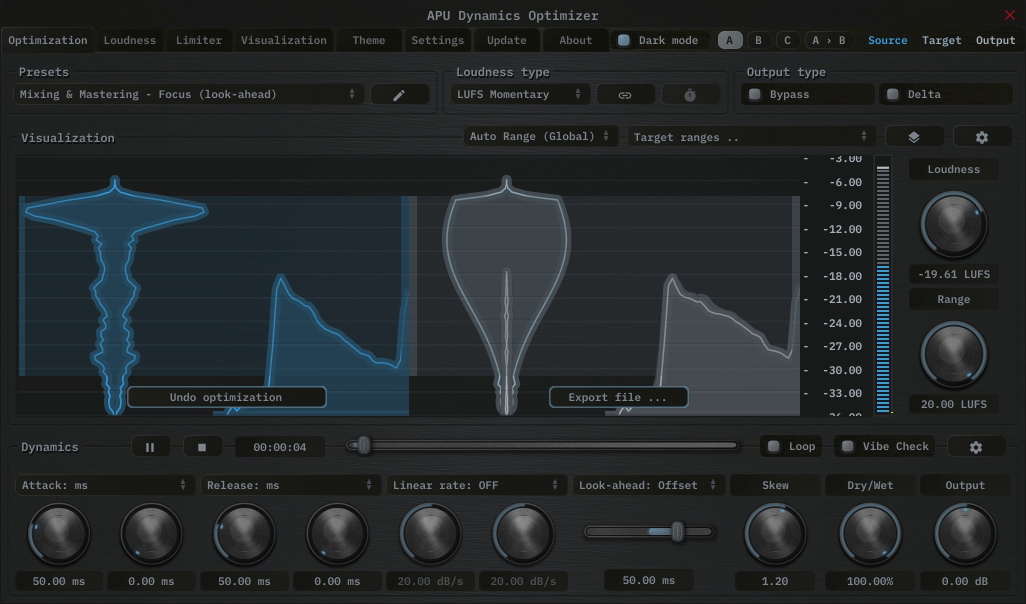Open the Visualization tab

point(283,40)
